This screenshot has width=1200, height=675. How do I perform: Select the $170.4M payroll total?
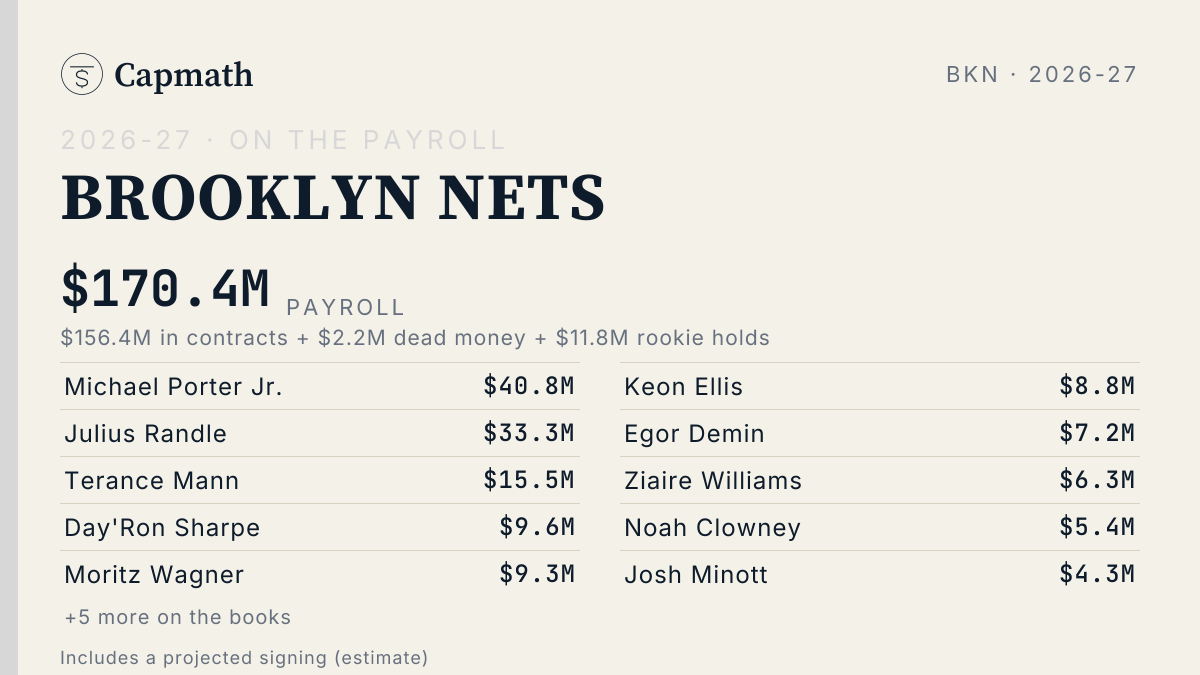pyautogui.click(x=166, y=288)
